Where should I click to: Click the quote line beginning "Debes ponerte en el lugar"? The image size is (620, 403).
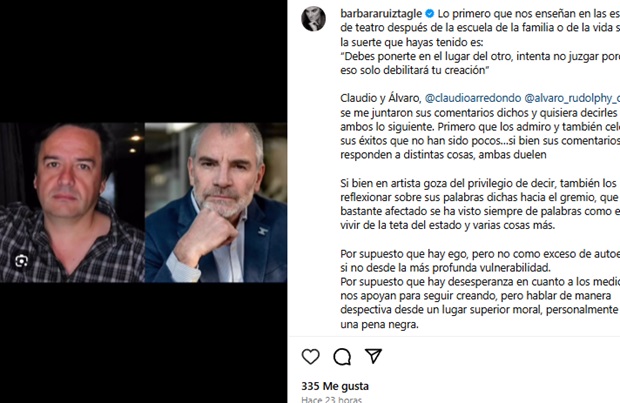[480, 57]
